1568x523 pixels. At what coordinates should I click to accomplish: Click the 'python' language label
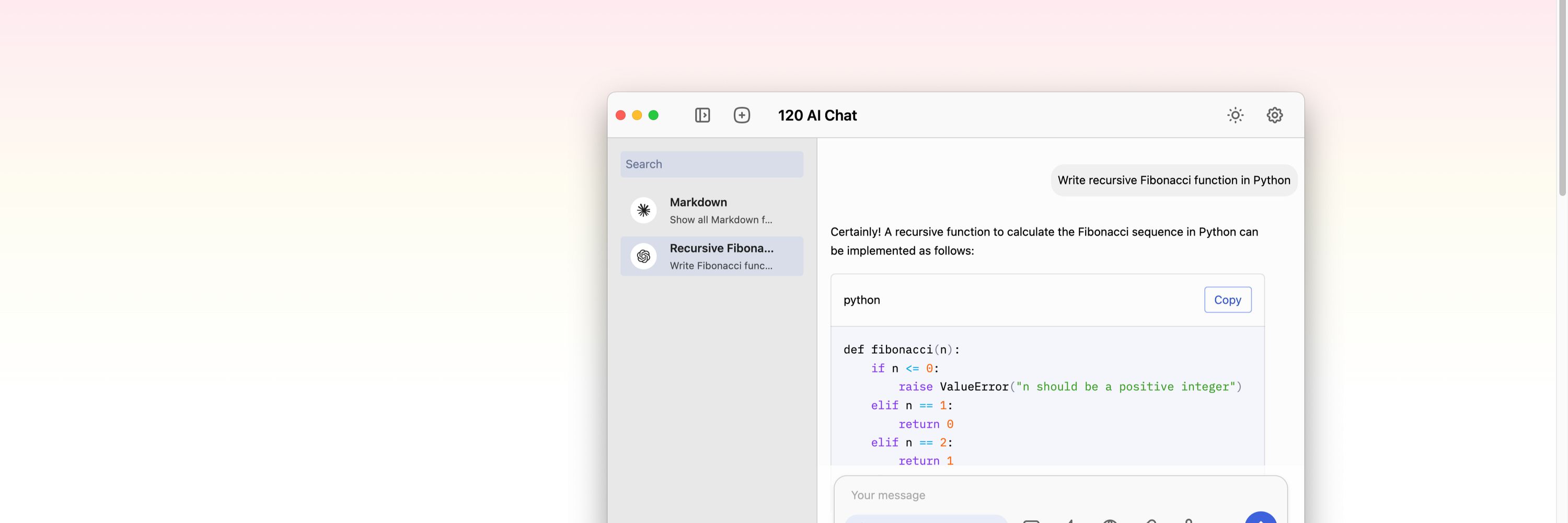pos(861,300)
